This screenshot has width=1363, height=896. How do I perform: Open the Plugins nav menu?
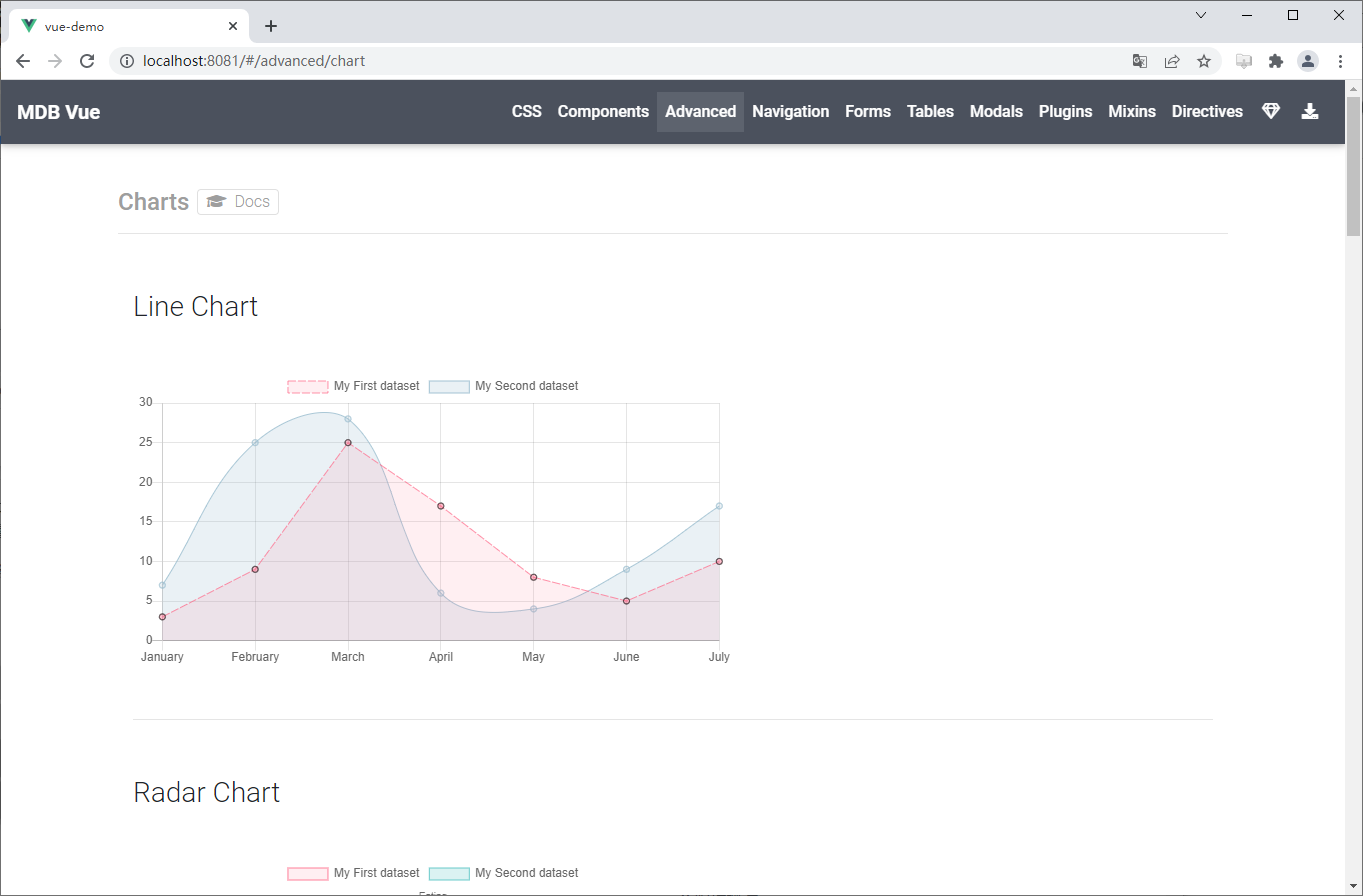click(x=1066, y=112)
